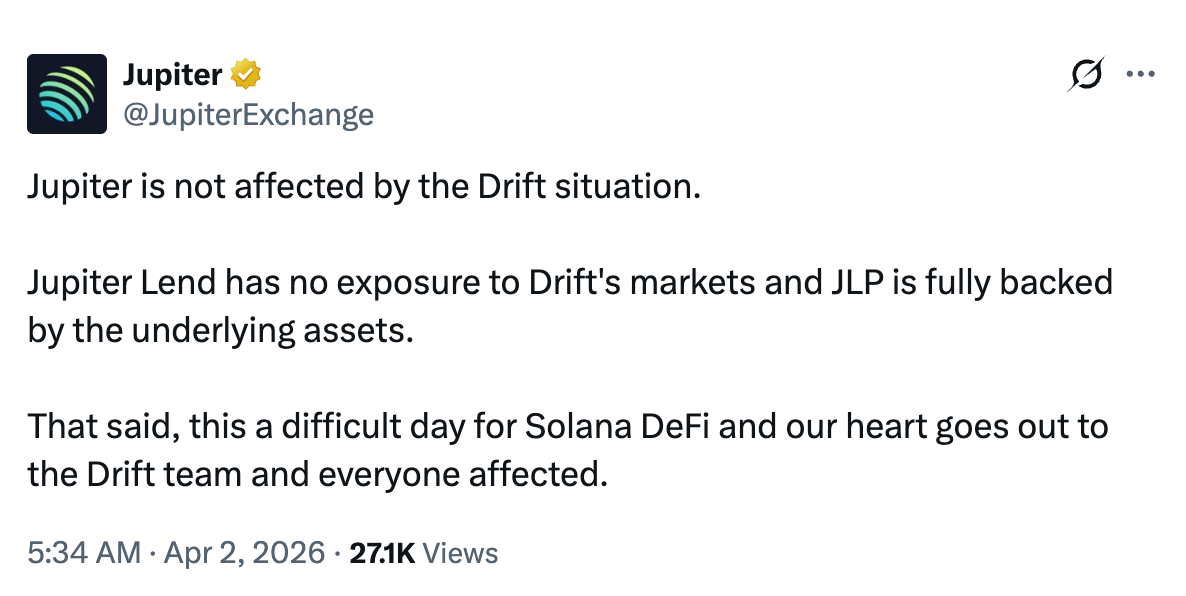This screenshot has height=596, width=1186.
Task: Click the 5:34 AM timestamp
Action: coord(84,552)
